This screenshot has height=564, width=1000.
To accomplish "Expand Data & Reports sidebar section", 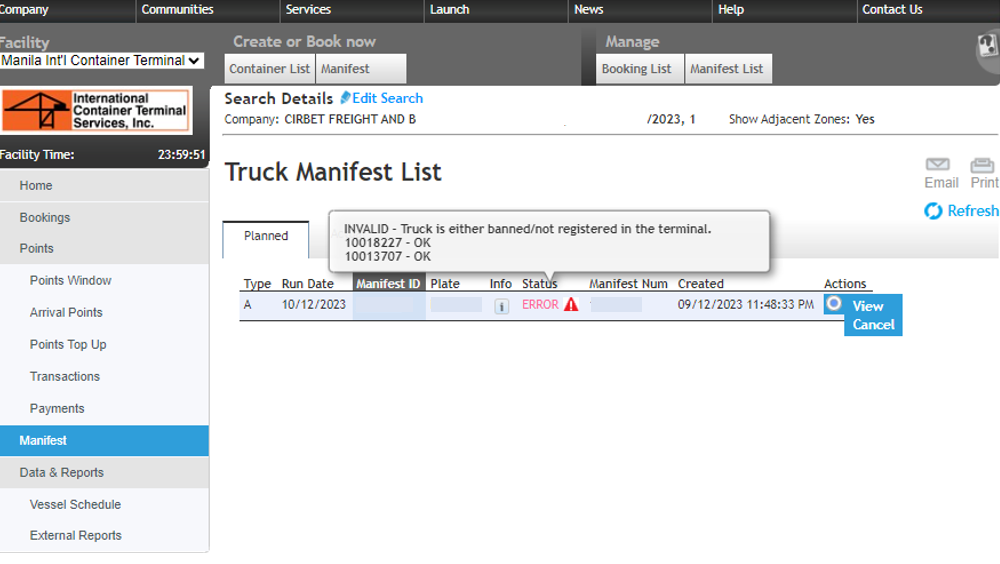I will click(61, 472).
